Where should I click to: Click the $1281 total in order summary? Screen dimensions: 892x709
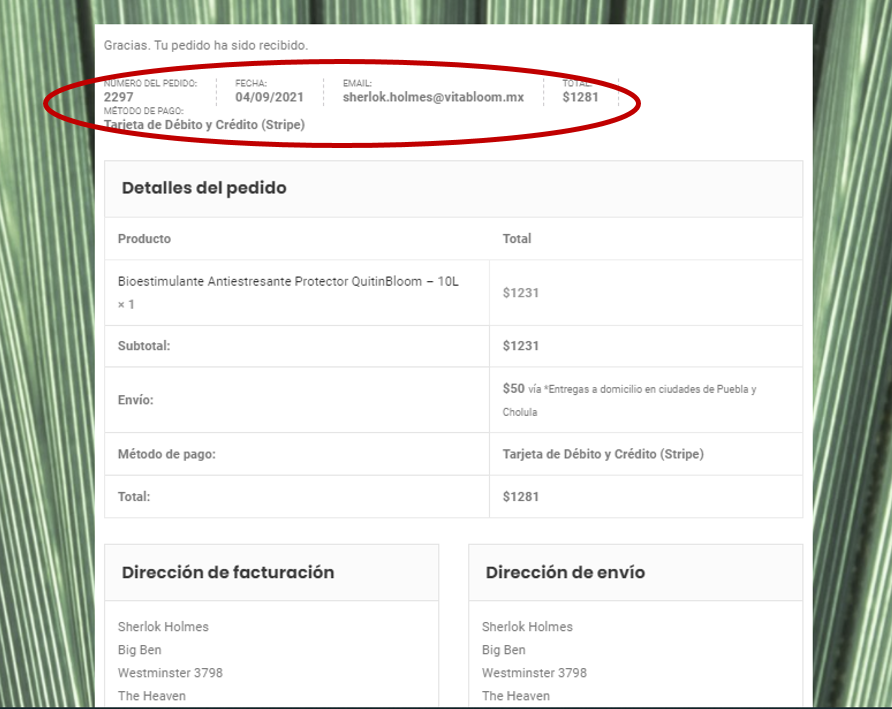click(580, 97)
